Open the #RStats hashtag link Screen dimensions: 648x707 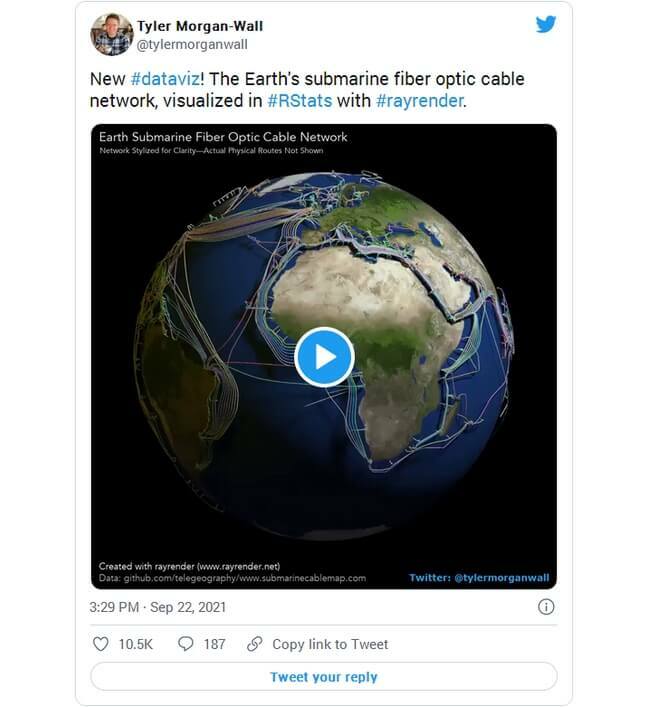tap(299, 101)
